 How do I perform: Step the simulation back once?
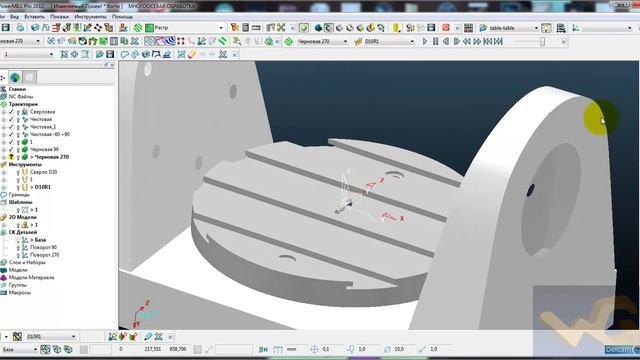point(446,41)
